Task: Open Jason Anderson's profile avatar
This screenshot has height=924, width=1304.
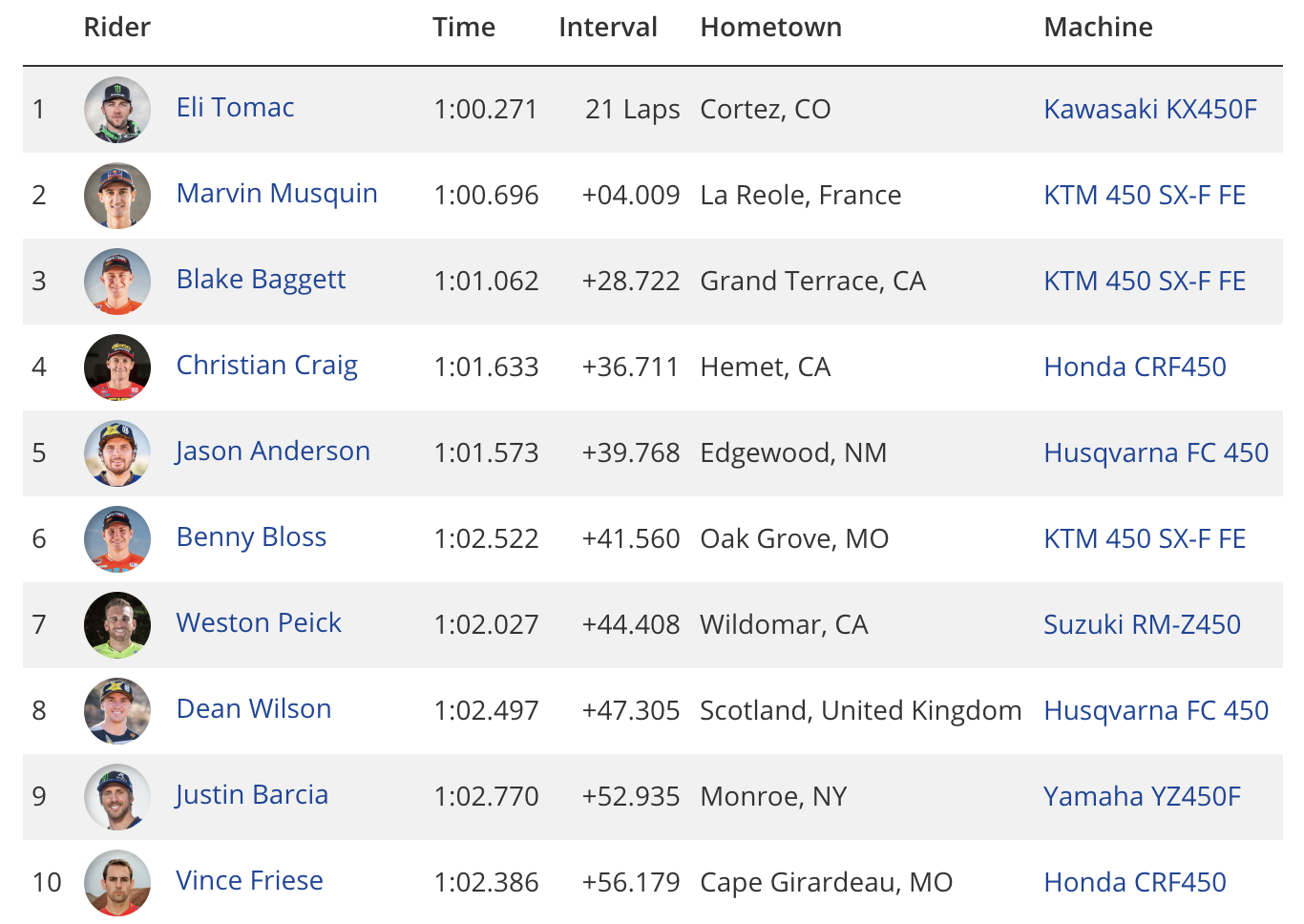Action: tap(117, 453)
